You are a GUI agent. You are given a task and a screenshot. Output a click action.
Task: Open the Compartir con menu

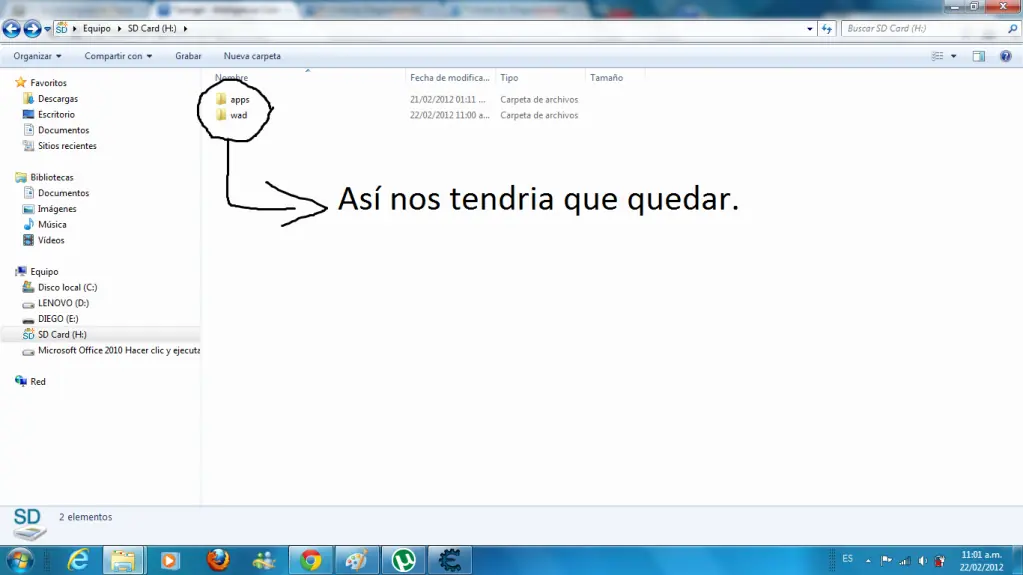[118, 56]
